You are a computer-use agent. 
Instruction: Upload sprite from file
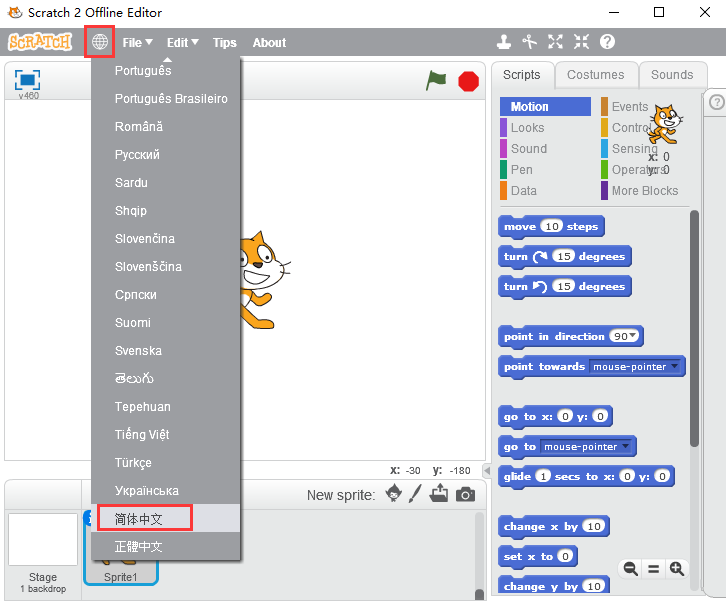pos(438,493)
